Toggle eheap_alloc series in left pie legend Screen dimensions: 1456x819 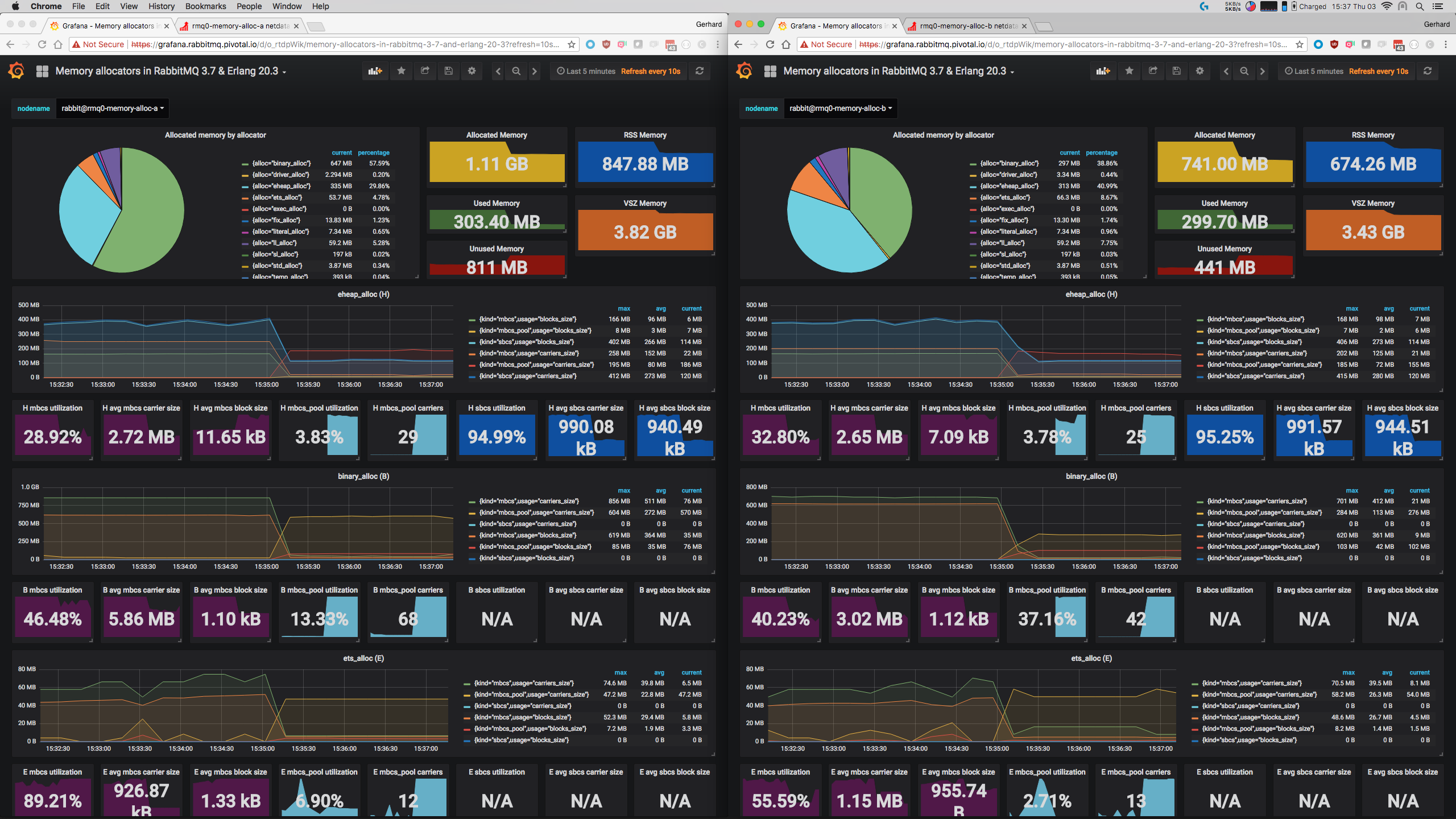click(x=282, y=186)
